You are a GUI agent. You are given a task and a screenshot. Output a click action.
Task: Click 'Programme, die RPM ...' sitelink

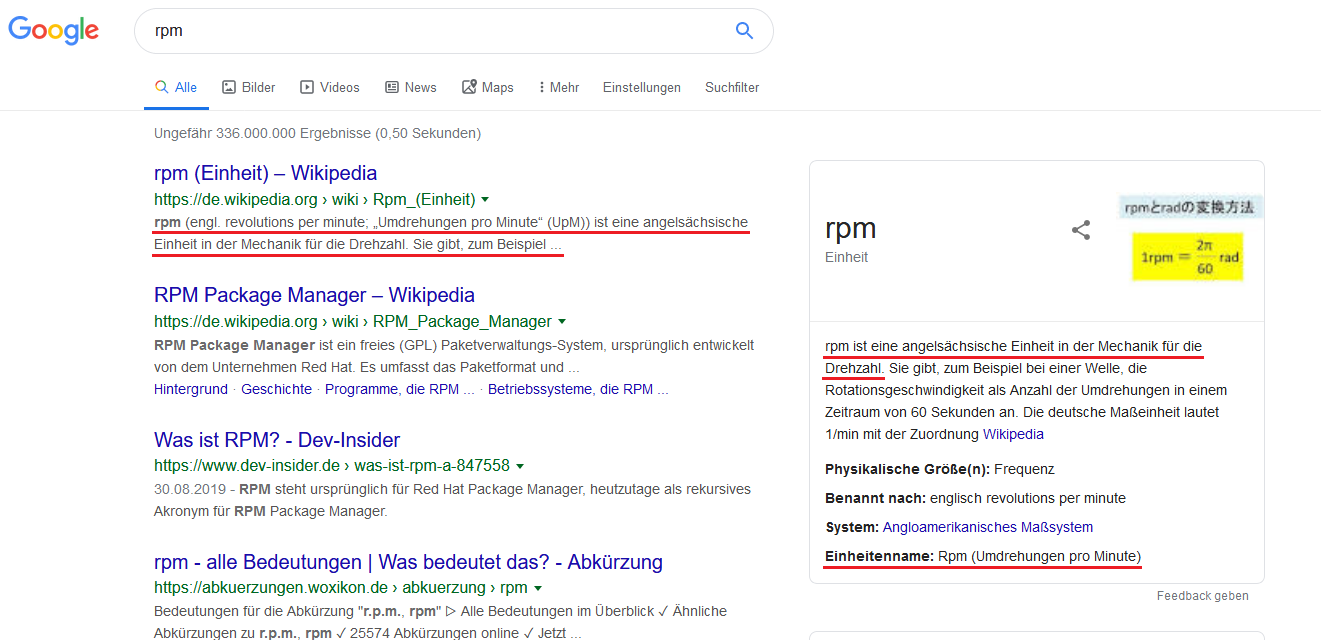400,389
